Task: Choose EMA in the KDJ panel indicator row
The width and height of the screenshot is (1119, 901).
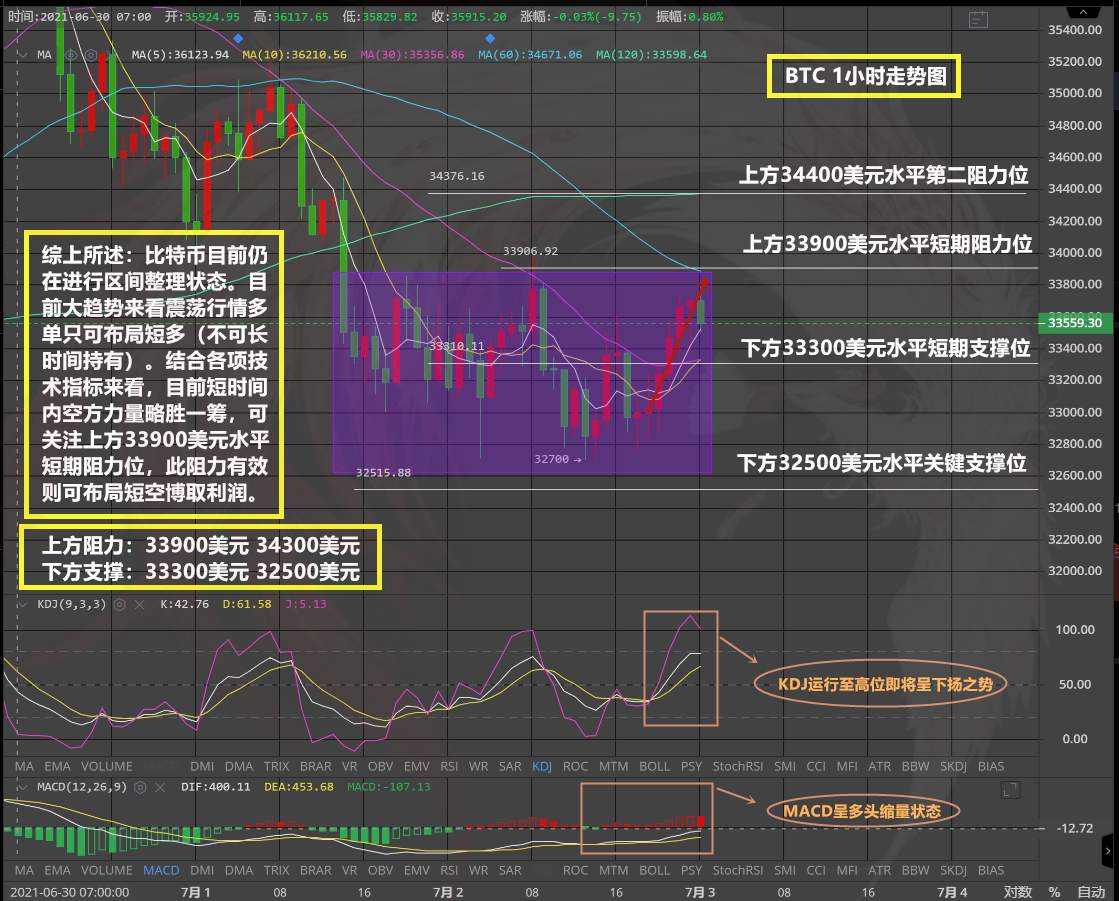Action: click(x=57, y=766)
